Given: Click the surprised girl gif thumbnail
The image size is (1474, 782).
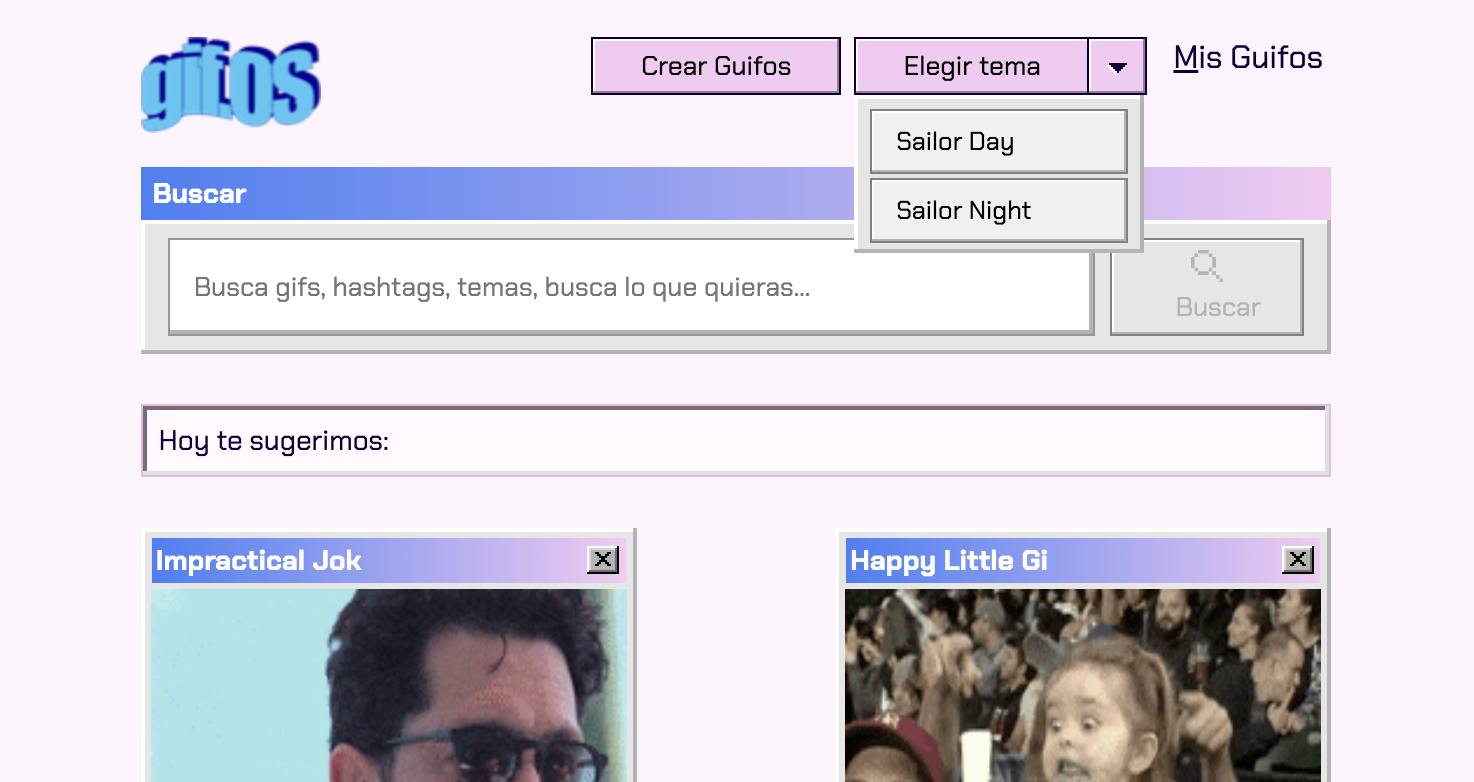Looking at the screenshot, I should 1084,685.
